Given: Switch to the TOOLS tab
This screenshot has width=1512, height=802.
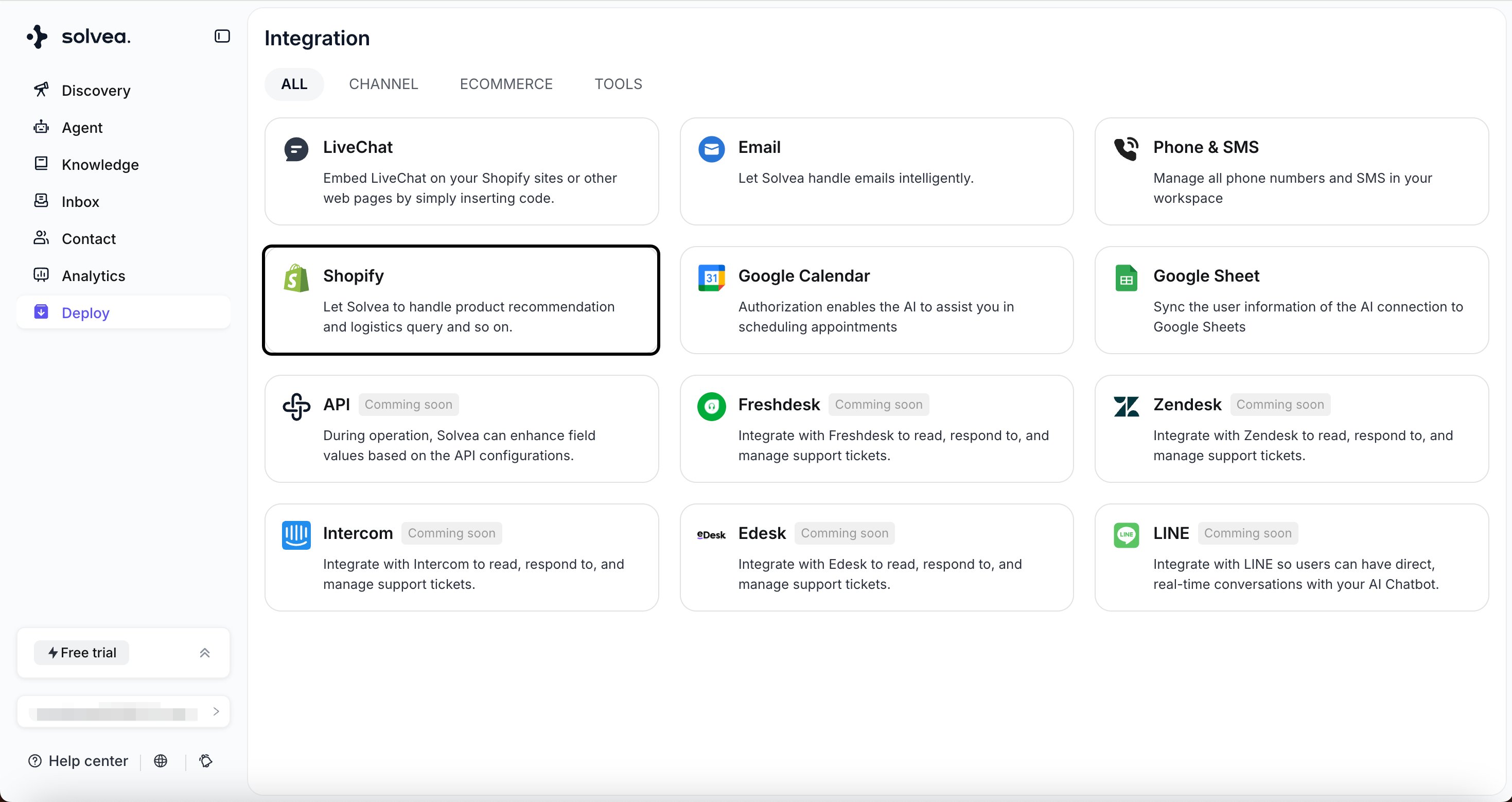Looking at the screenshot, I should 619,84.
